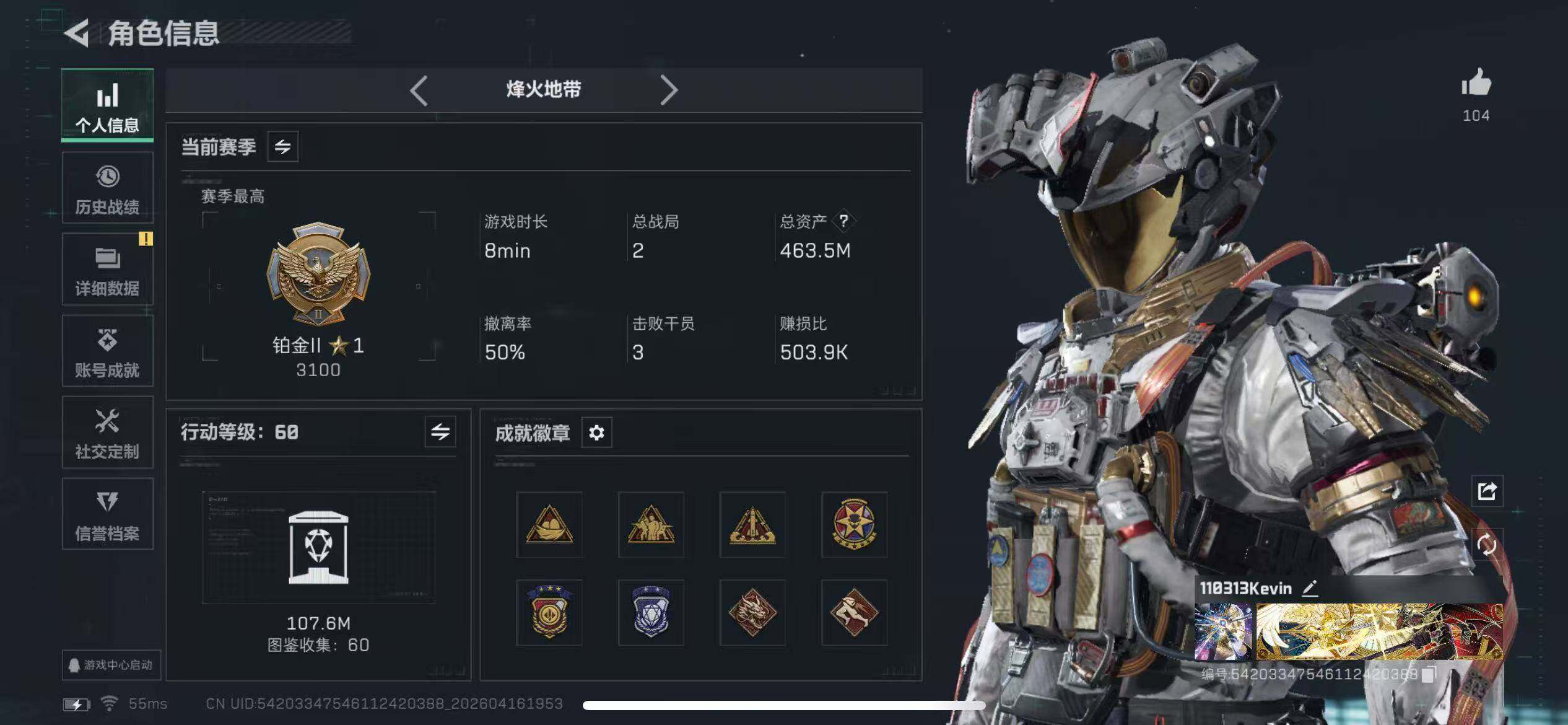The image size is (1568, 725).
Task: Open achievement badge gear settings
Action: click(x=596, y=433)
